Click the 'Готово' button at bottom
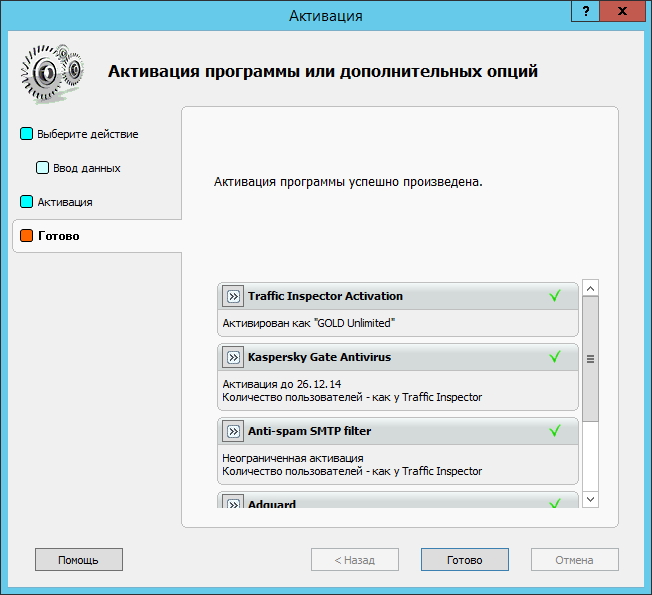Viewport: 652px width, 595px height. pos(464,560)
